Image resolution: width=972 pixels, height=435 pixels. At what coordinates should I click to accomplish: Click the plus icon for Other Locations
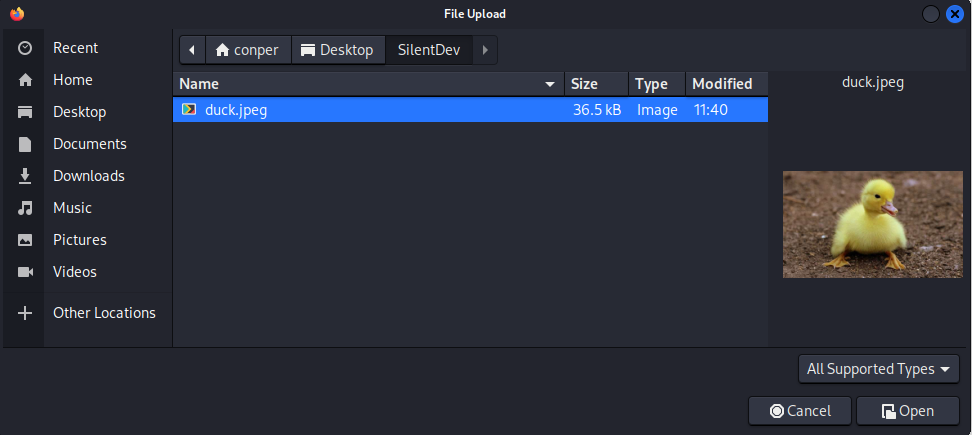(26, 313)
